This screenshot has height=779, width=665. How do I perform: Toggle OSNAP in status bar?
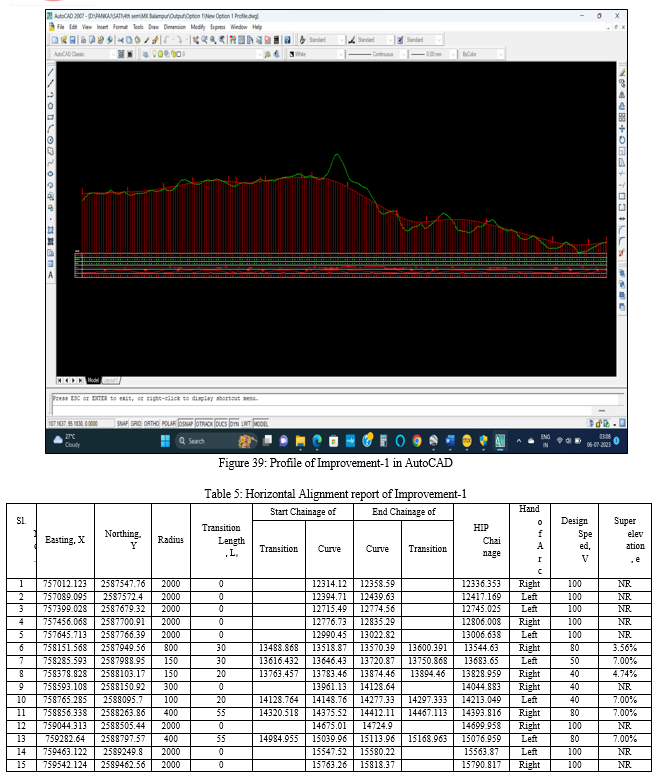click(186, 424)
